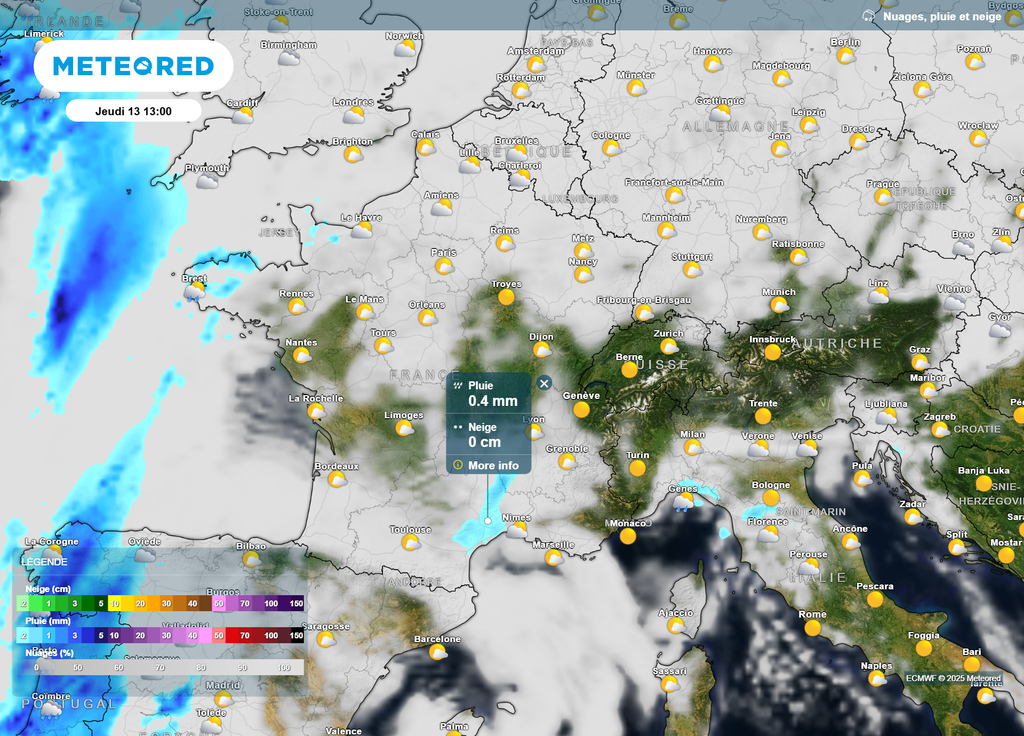Screen dimensions: 1024x736
Task: Select the Innsbruck sun icon
Action: point(772,352)
